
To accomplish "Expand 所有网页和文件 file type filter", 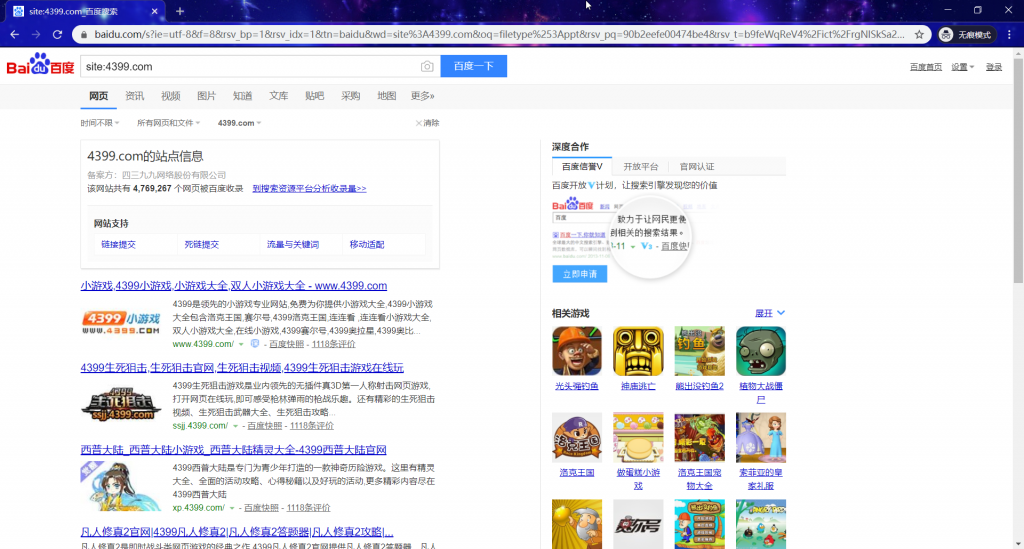I will (168, 123).
